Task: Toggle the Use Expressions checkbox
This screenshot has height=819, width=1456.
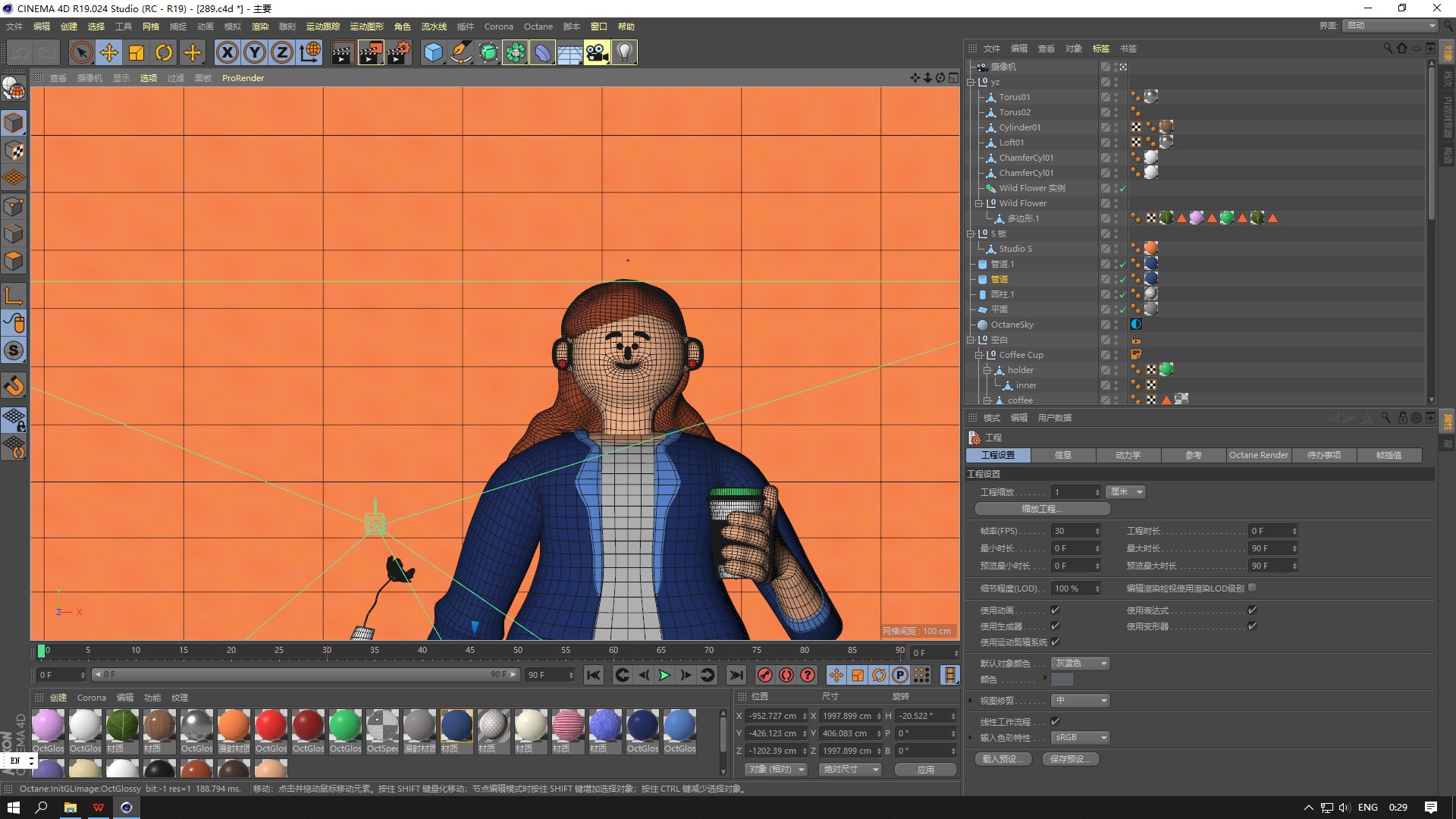Action: click(1252, 610)
